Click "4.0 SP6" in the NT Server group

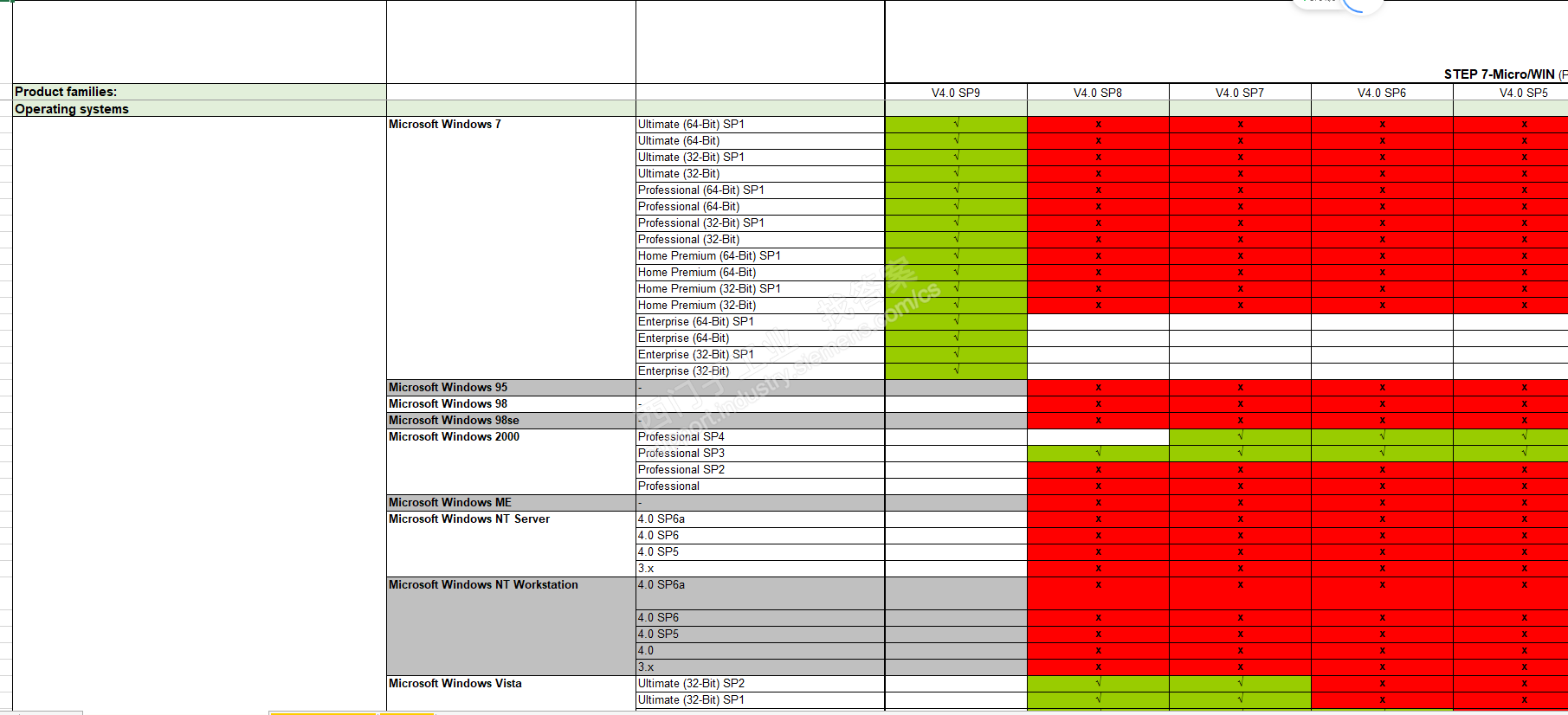point(760,536)
